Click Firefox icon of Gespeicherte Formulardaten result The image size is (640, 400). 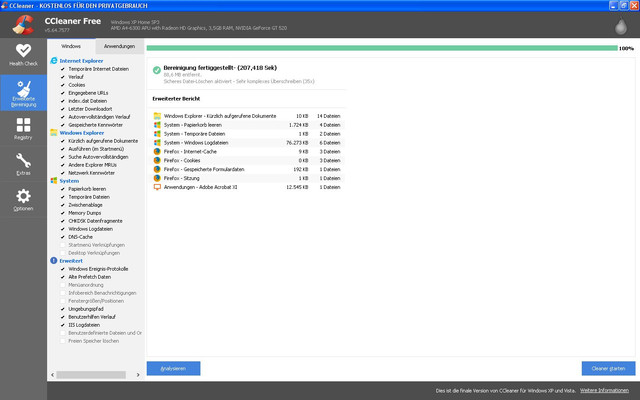[x=157, y=169]
